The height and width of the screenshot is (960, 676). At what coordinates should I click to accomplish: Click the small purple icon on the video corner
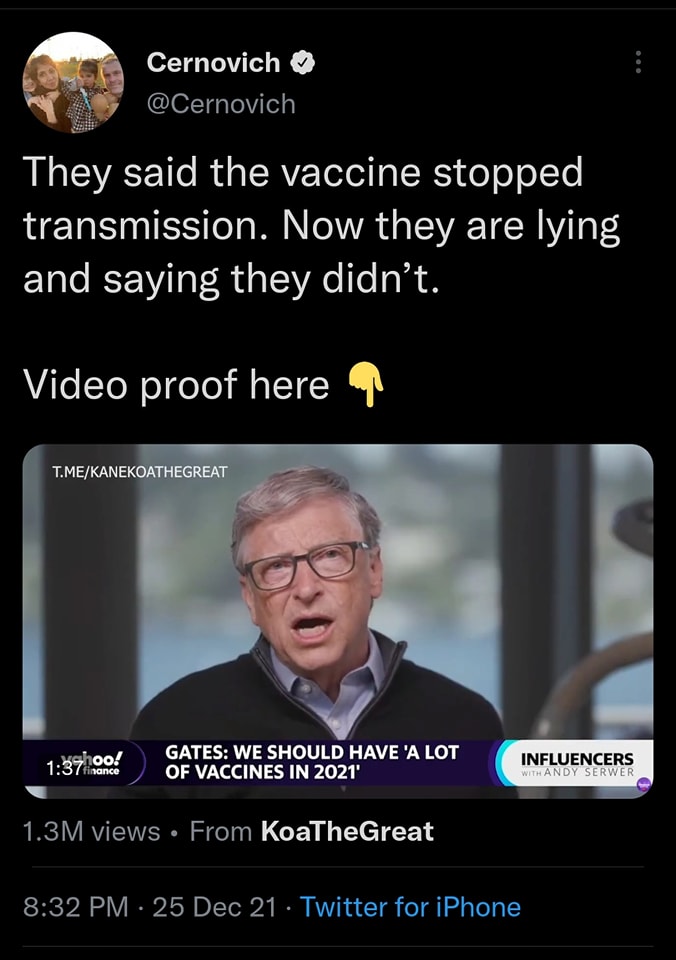click(x=643, y=784)
